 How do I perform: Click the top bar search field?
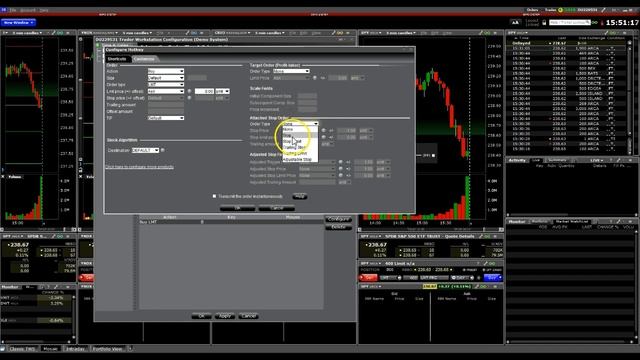(x=569, y=22)
